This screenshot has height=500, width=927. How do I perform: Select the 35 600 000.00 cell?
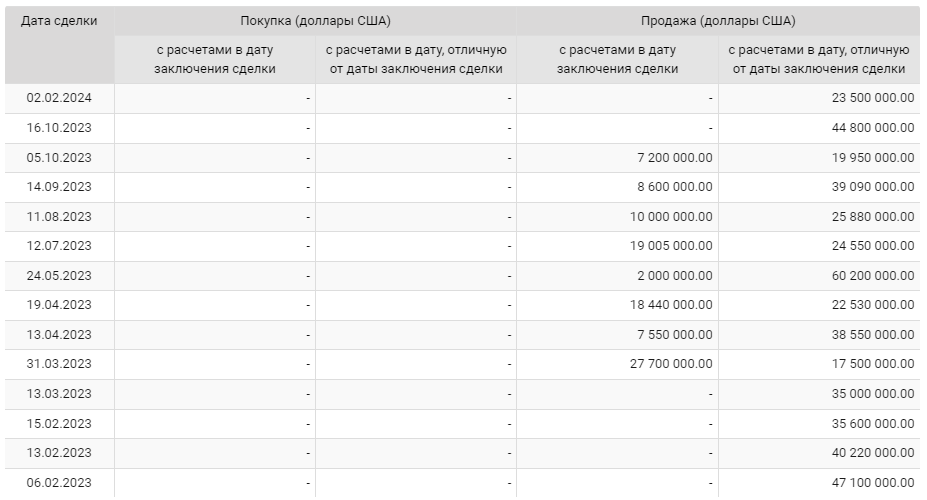(x=873, y=424)
